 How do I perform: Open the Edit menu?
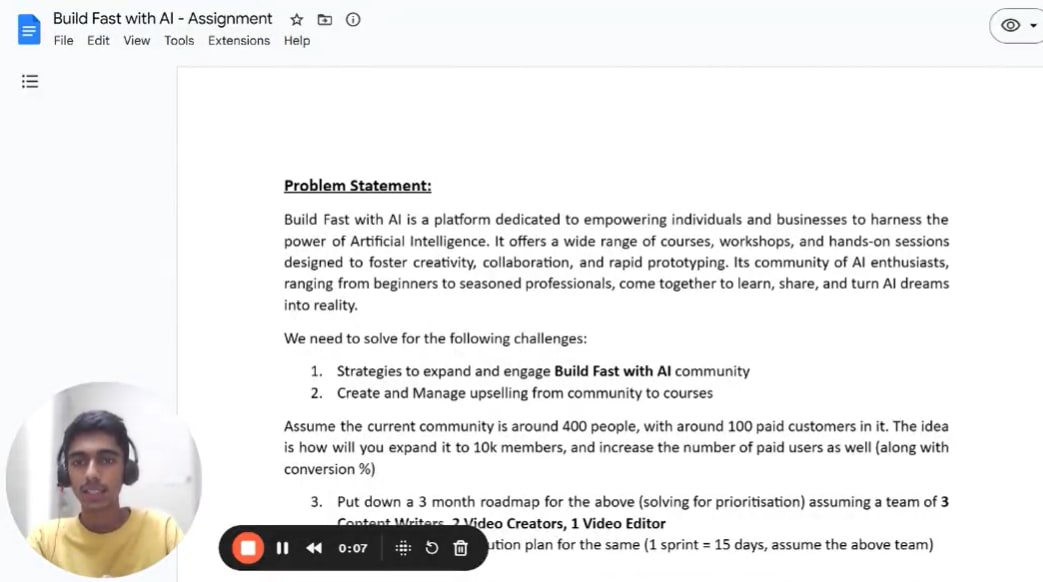point(98,41)
